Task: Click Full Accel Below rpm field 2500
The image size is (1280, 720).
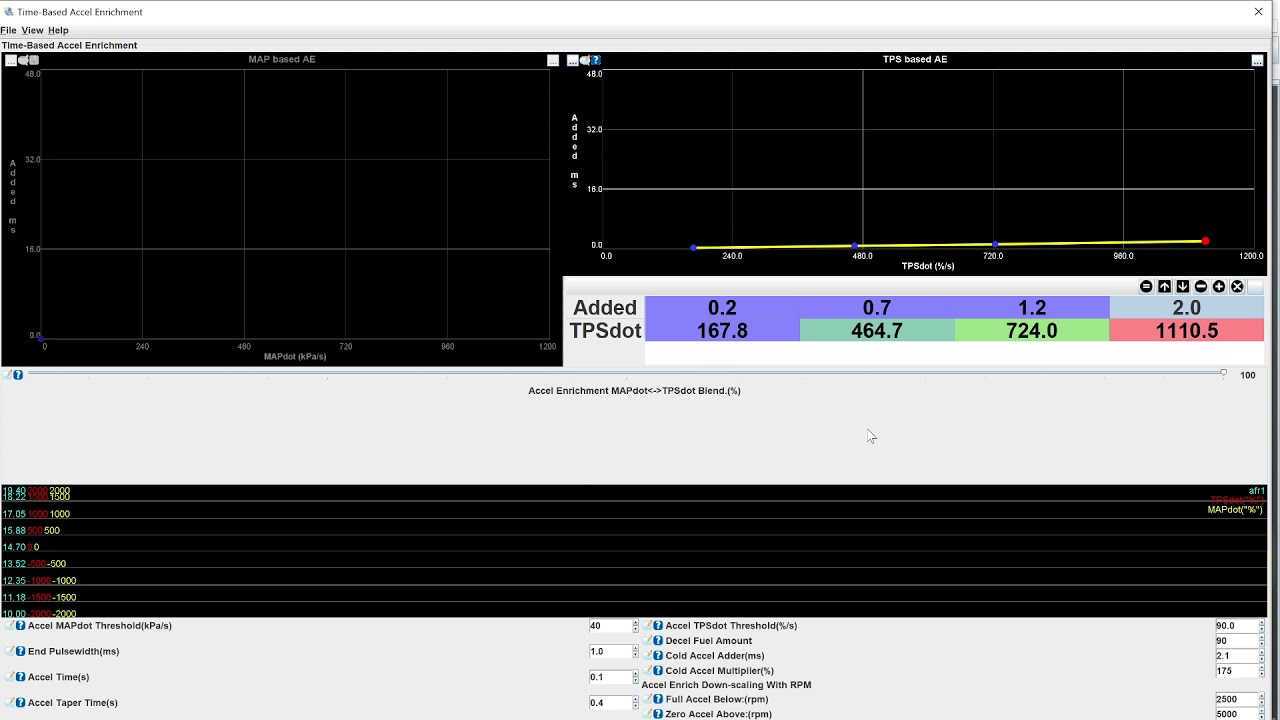Action: (x=1236, y=699)
